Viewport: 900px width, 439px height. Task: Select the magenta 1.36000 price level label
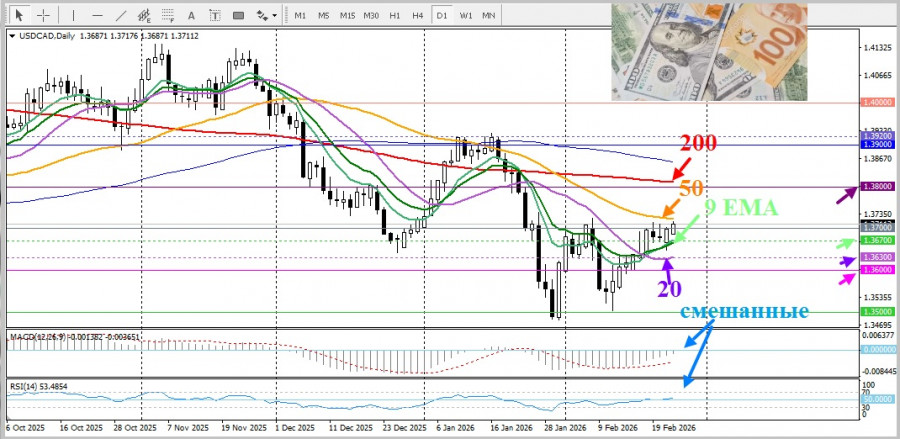point(878,270)
